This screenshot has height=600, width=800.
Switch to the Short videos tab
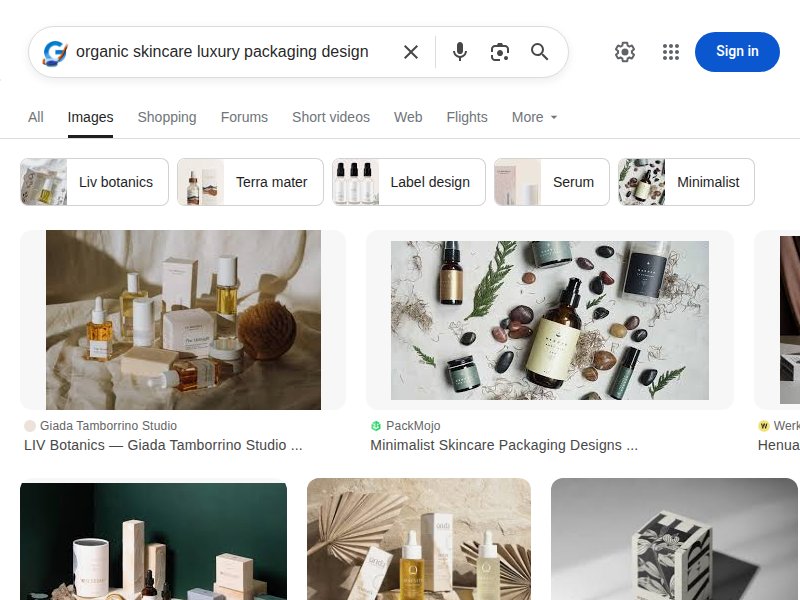[x=330, y=117]
